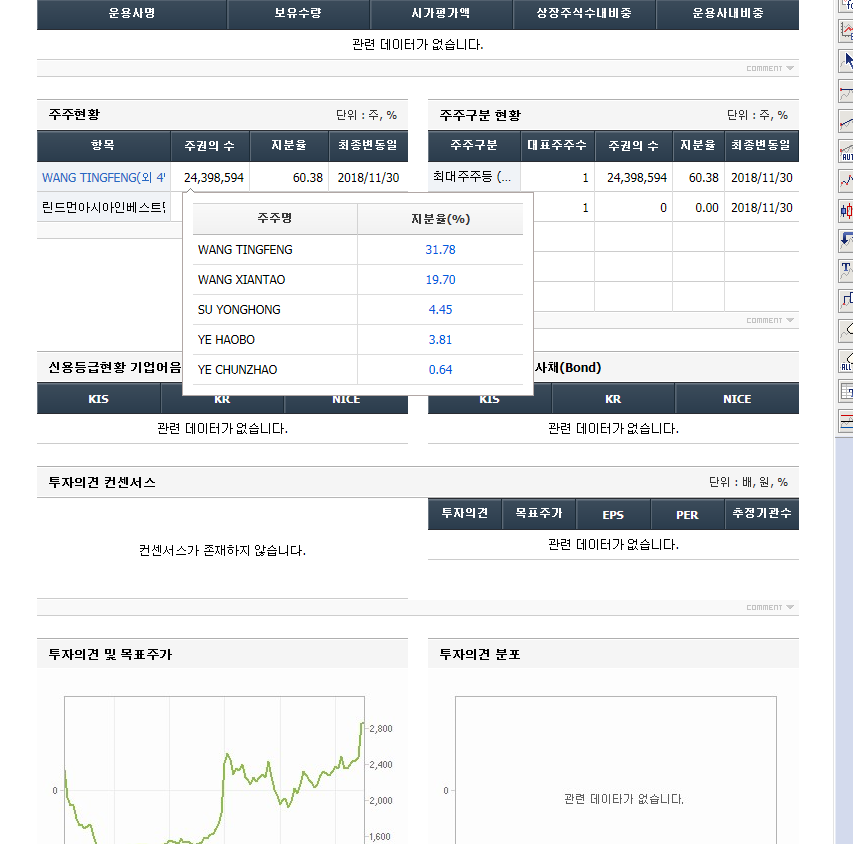Image resolution: width=853 pixels, height=844 pixels.
Task: Click the green price line chart
Action: click(x=214, y=770)
